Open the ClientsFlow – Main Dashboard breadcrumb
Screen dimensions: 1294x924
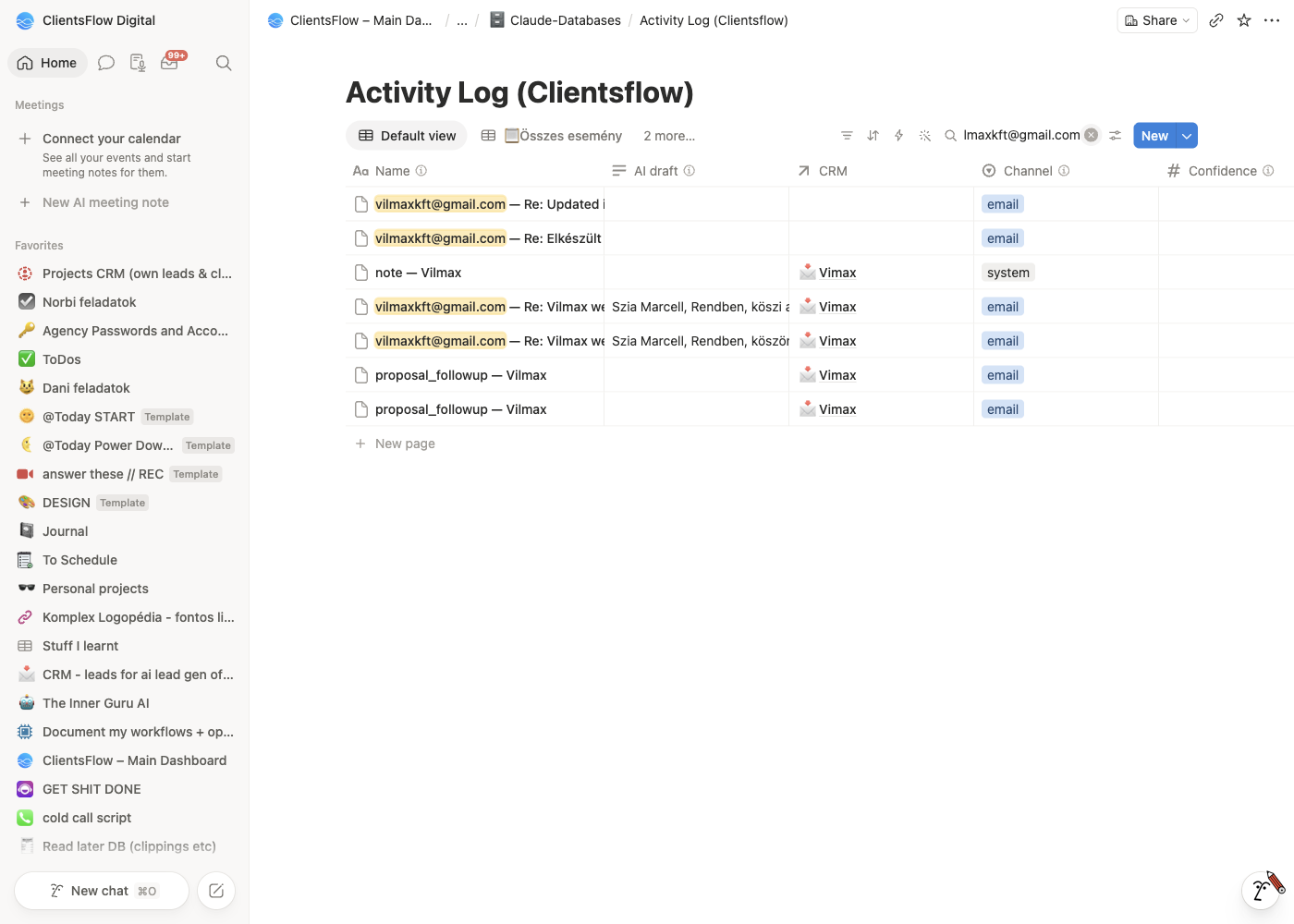coord(350,20)
